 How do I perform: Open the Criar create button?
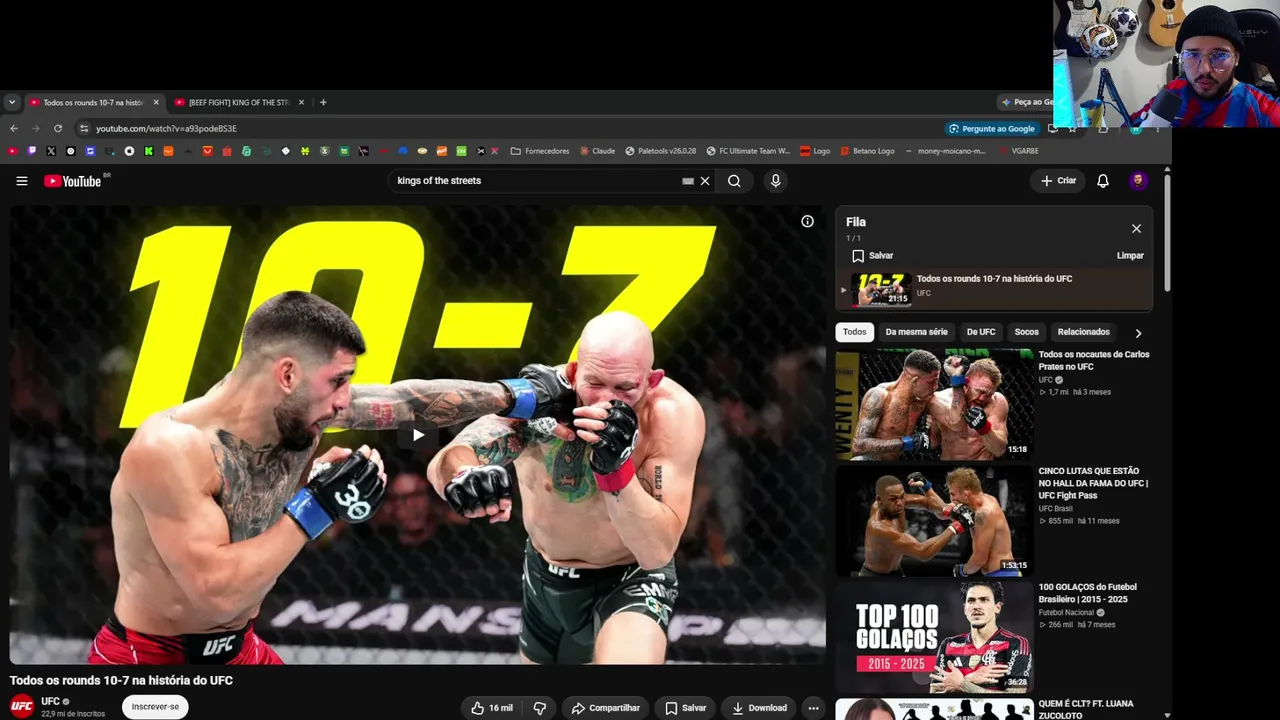click(x=1058, y=181)
